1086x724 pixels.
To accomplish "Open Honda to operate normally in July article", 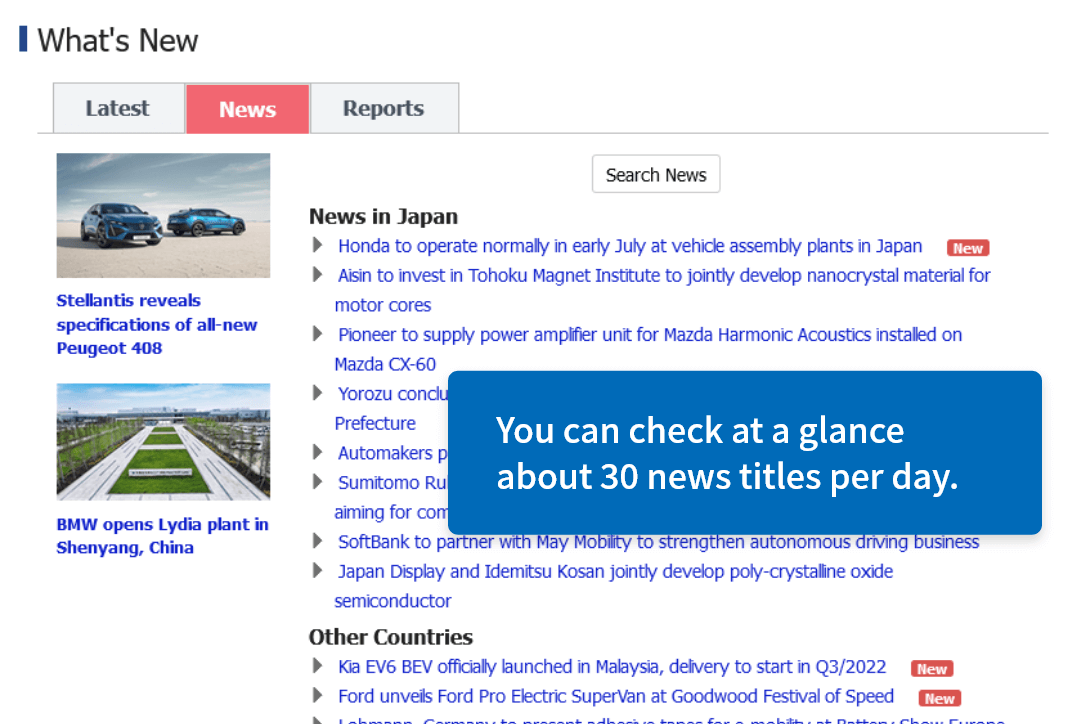I will coord(630,246).
